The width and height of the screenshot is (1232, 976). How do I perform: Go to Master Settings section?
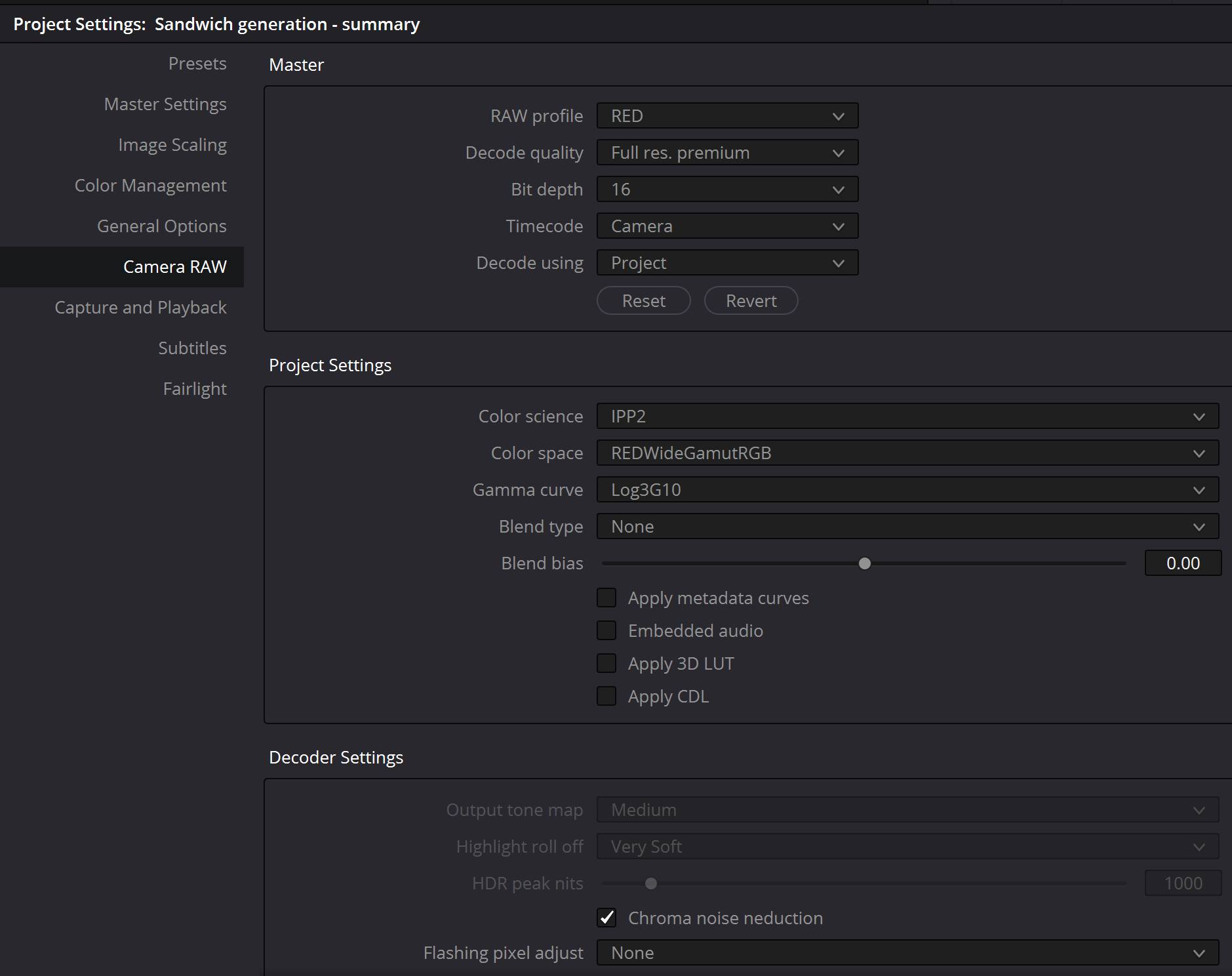point(165,104)
